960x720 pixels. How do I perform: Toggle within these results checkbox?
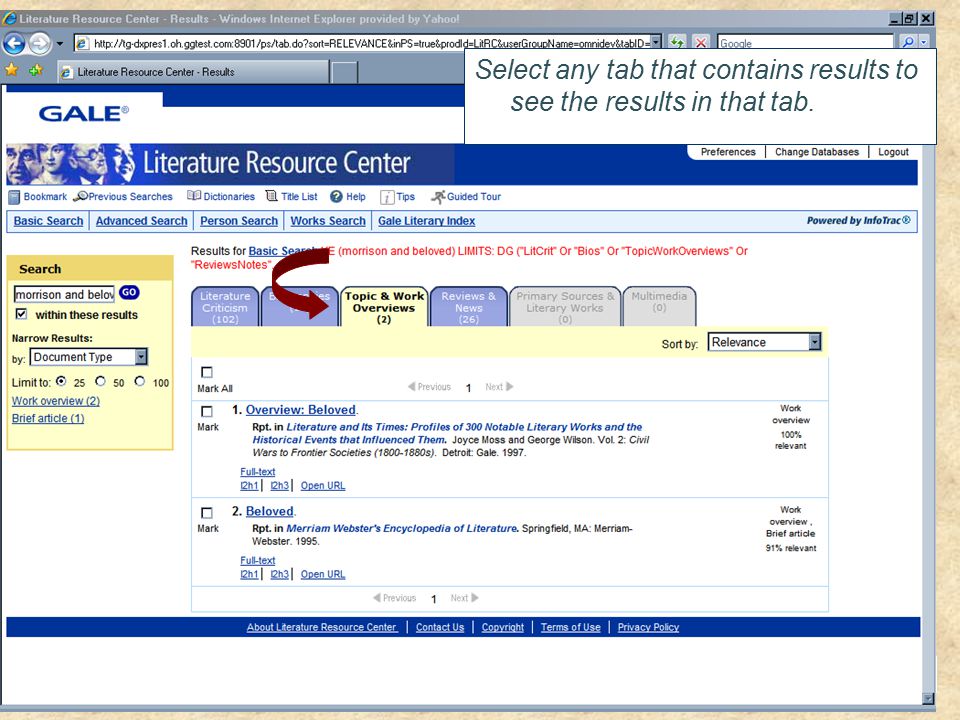(x=21, y=314)
